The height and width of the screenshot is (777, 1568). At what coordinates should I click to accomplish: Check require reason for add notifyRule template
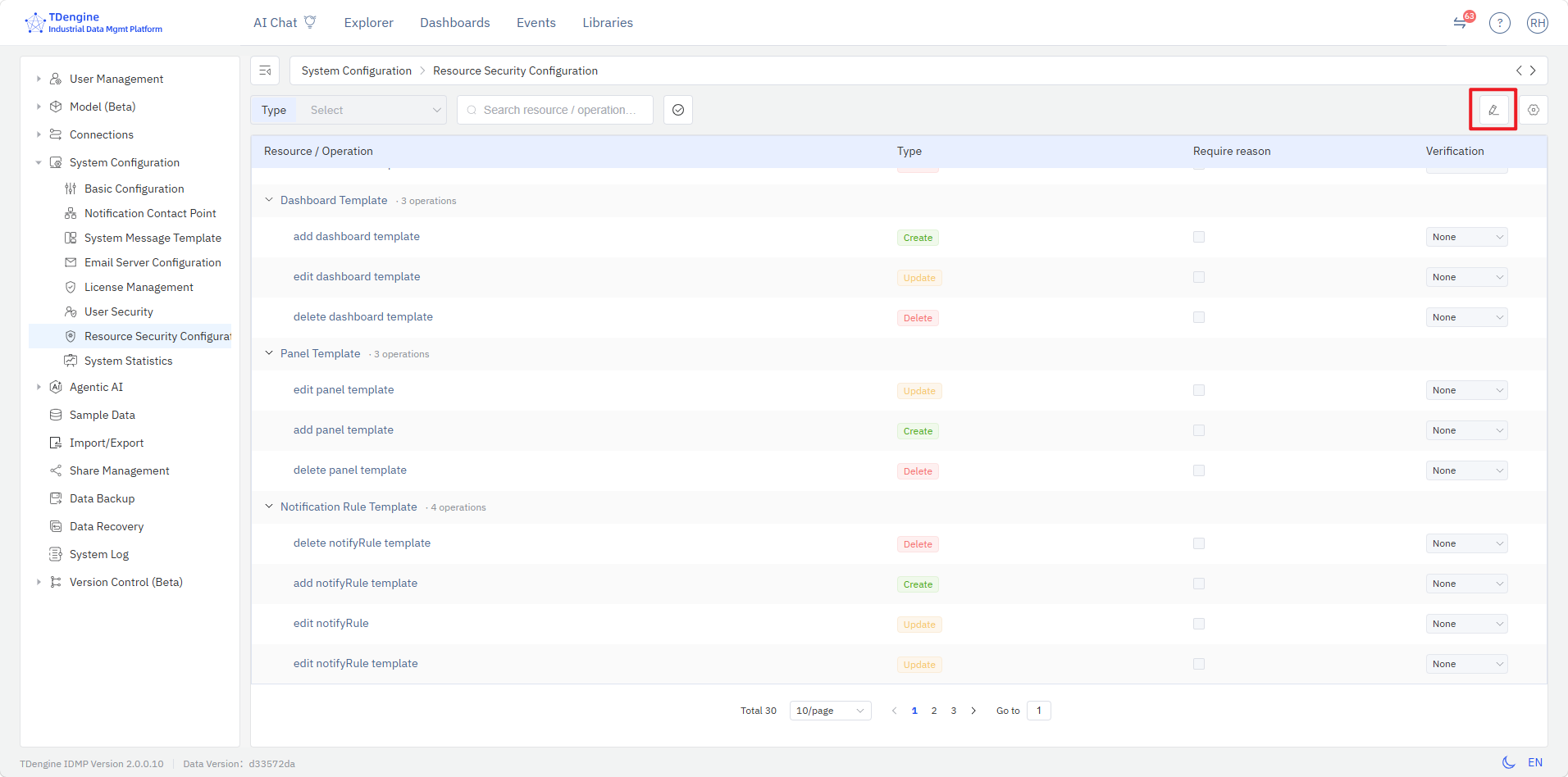pos(1199,584)
